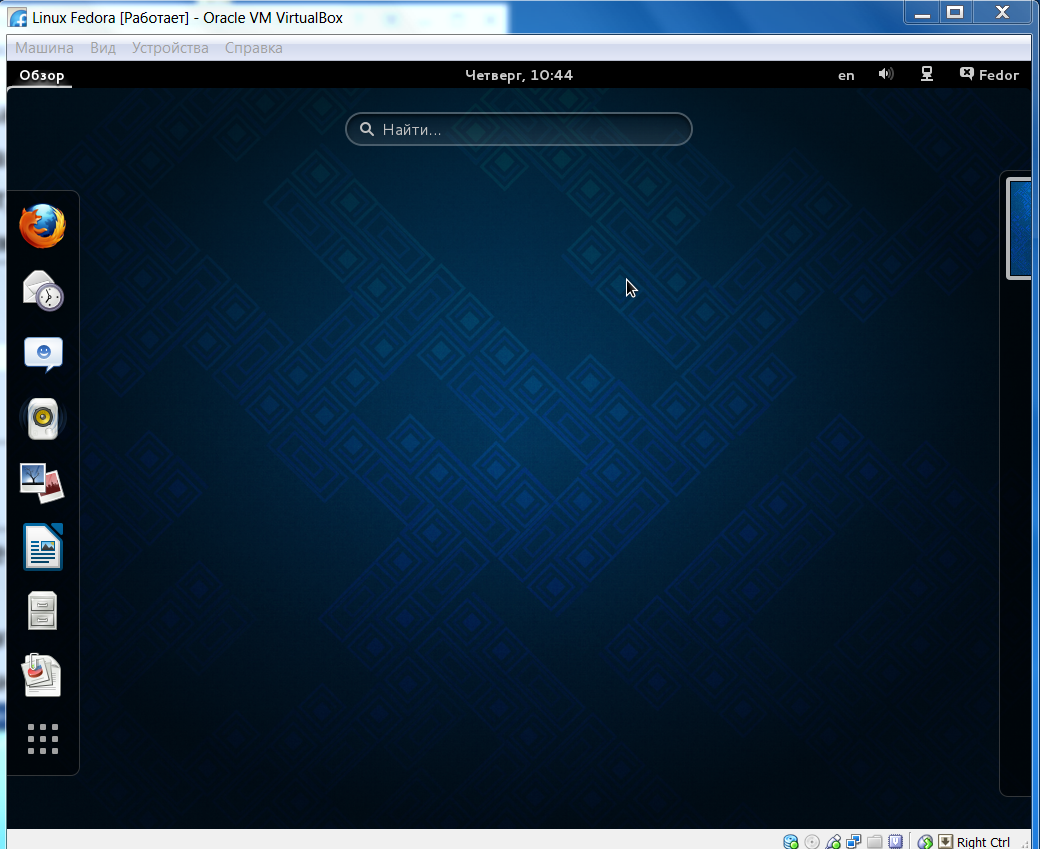
Task: Launch Rhythmbox music player
Action: [43, 419]
